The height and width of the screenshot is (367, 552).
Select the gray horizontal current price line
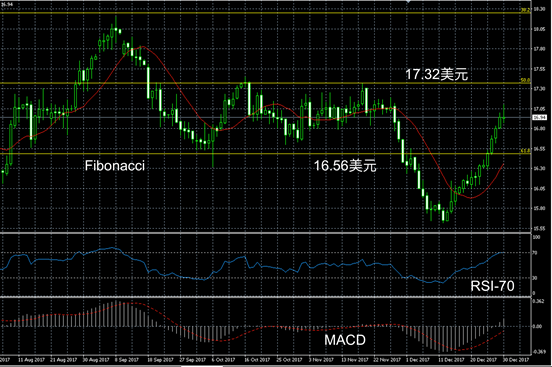point(265,117)
